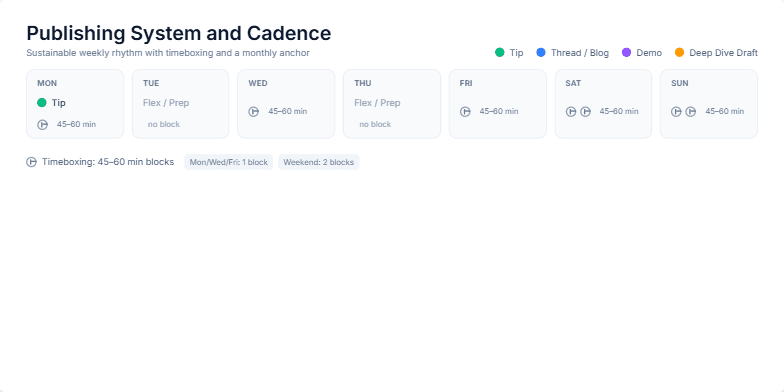Viewport: 784px width, 392px height.
Task: Click the orange Deep Dive Draft legend dot
Action: tap(679, 52)
